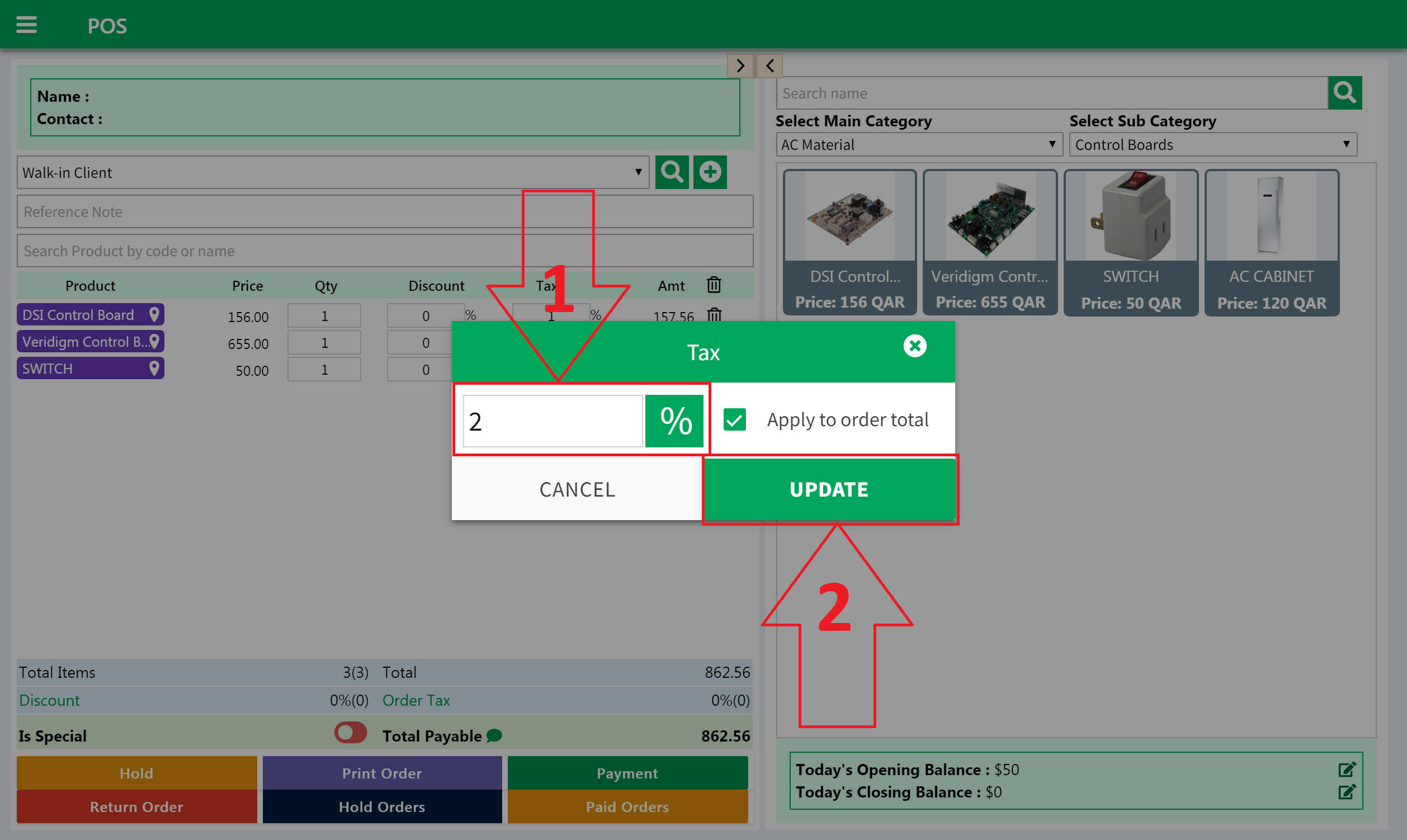The width and height of the screenshot is (1407, 840).
Task: Click the UPDATE button to apply tax
Action: coord(829,489)
